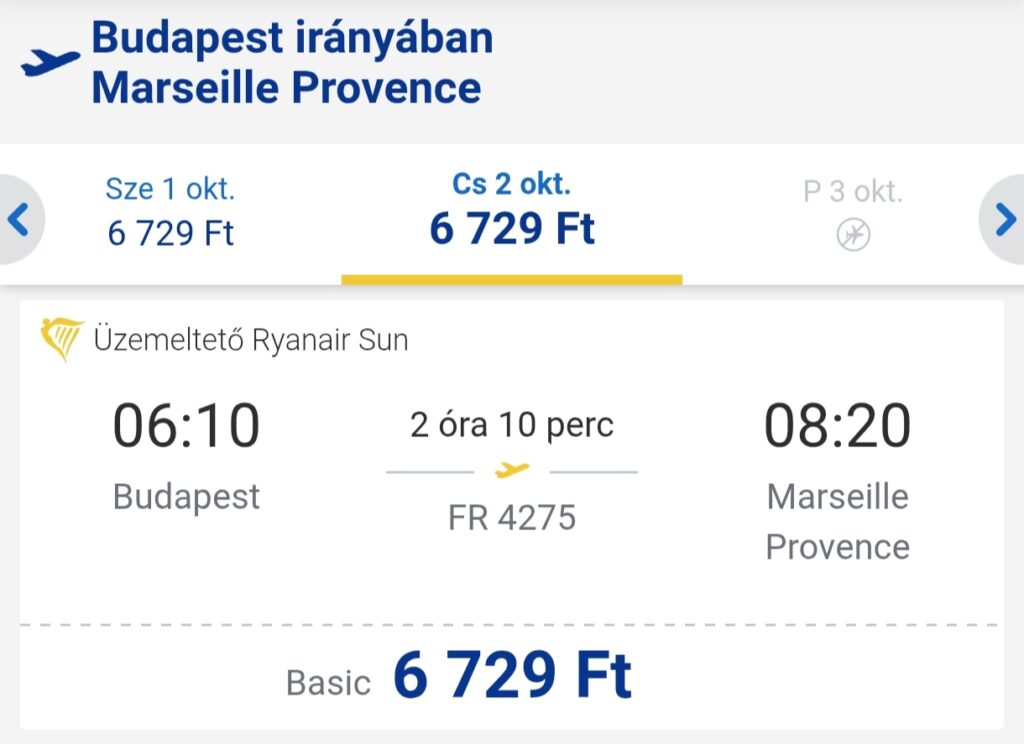This screenshot has width=1024, height=744.
Task: Select the P 3 okt. date tab
Action: (853, 212)
